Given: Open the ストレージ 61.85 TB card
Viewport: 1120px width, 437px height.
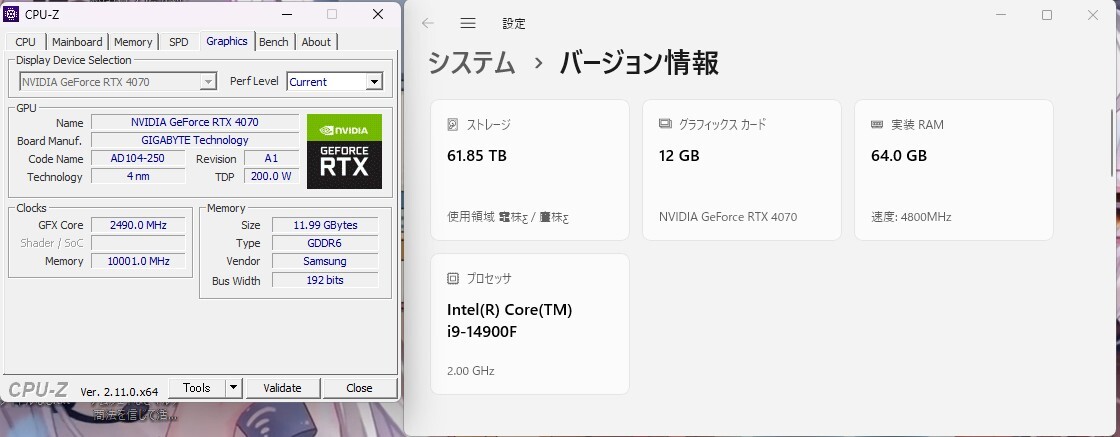Looking at the screenshot, I should [x=530, y=170].
